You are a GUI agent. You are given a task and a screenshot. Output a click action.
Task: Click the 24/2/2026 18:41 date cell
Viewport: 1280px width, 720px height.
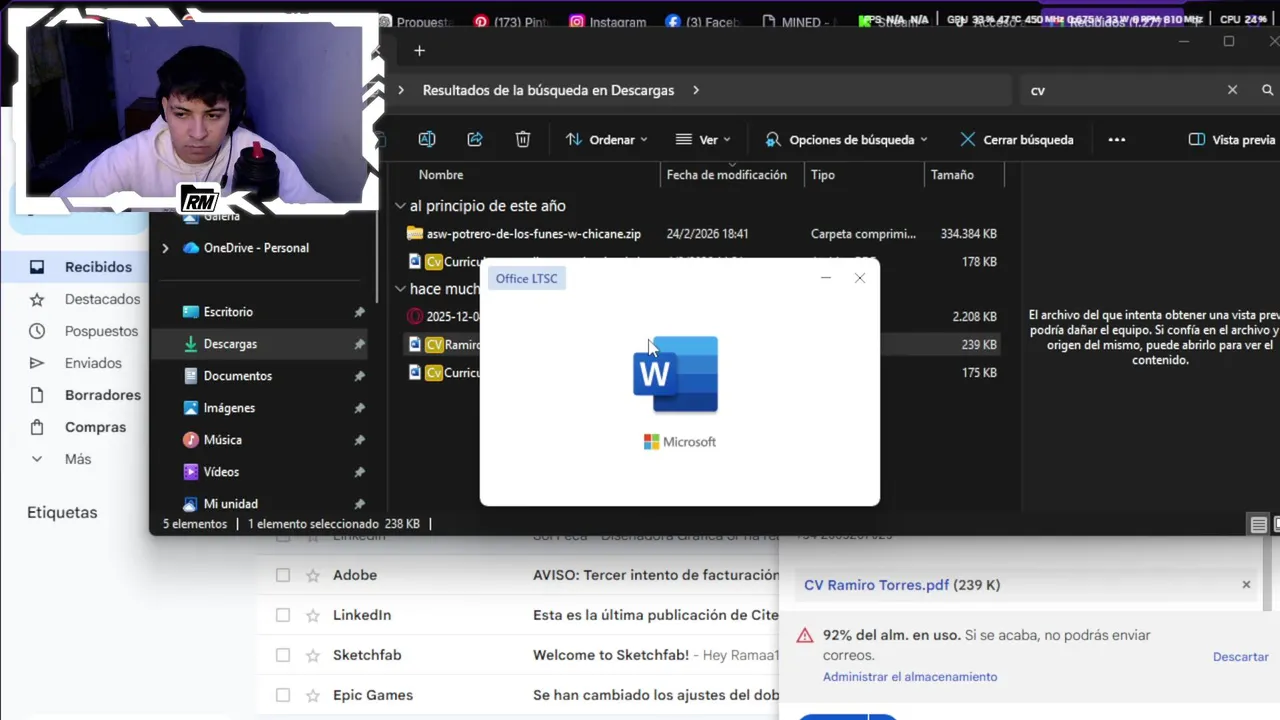tap(707, 234)
